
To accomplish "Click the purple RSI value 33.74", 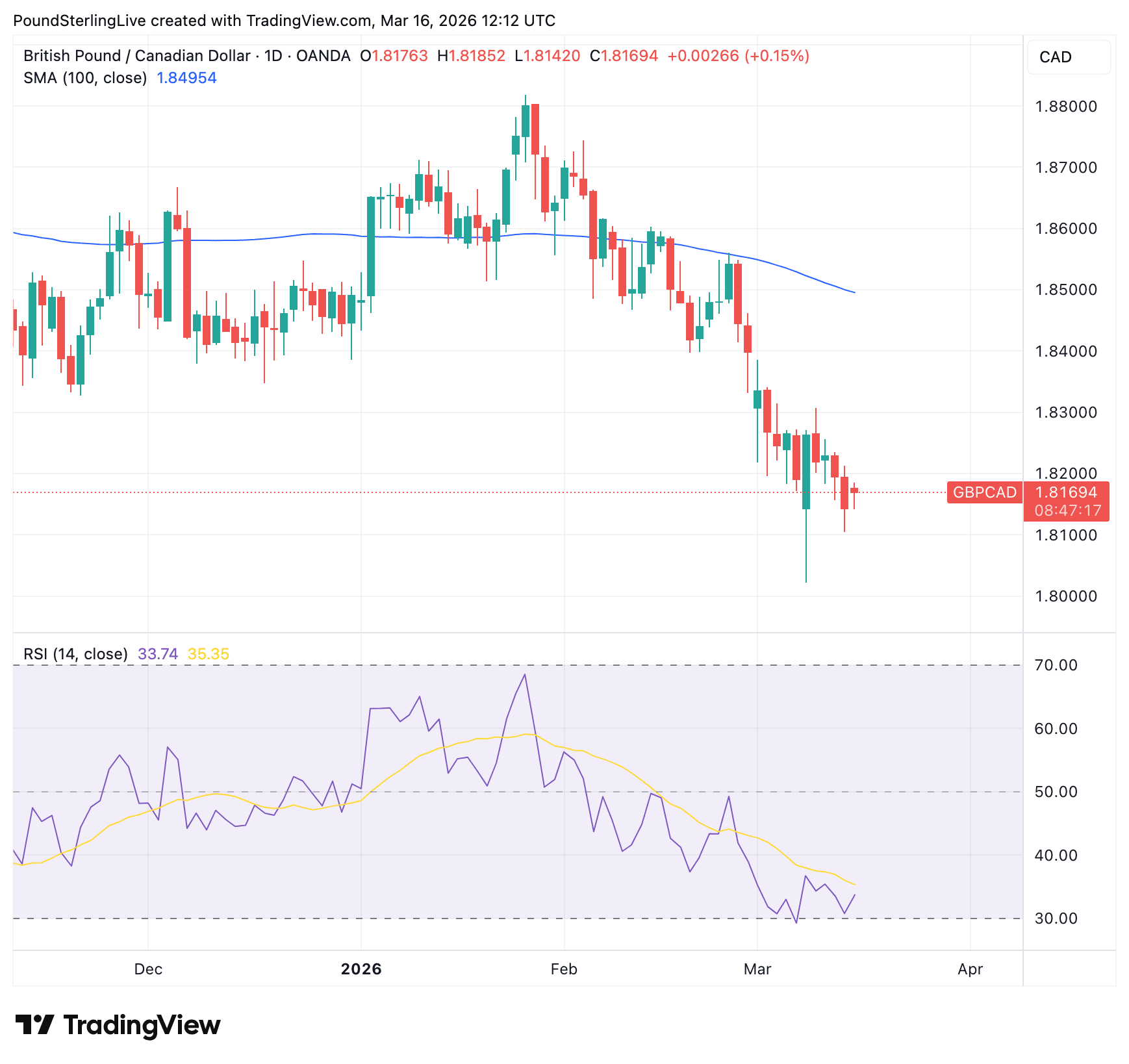I will tap(158, 654).
